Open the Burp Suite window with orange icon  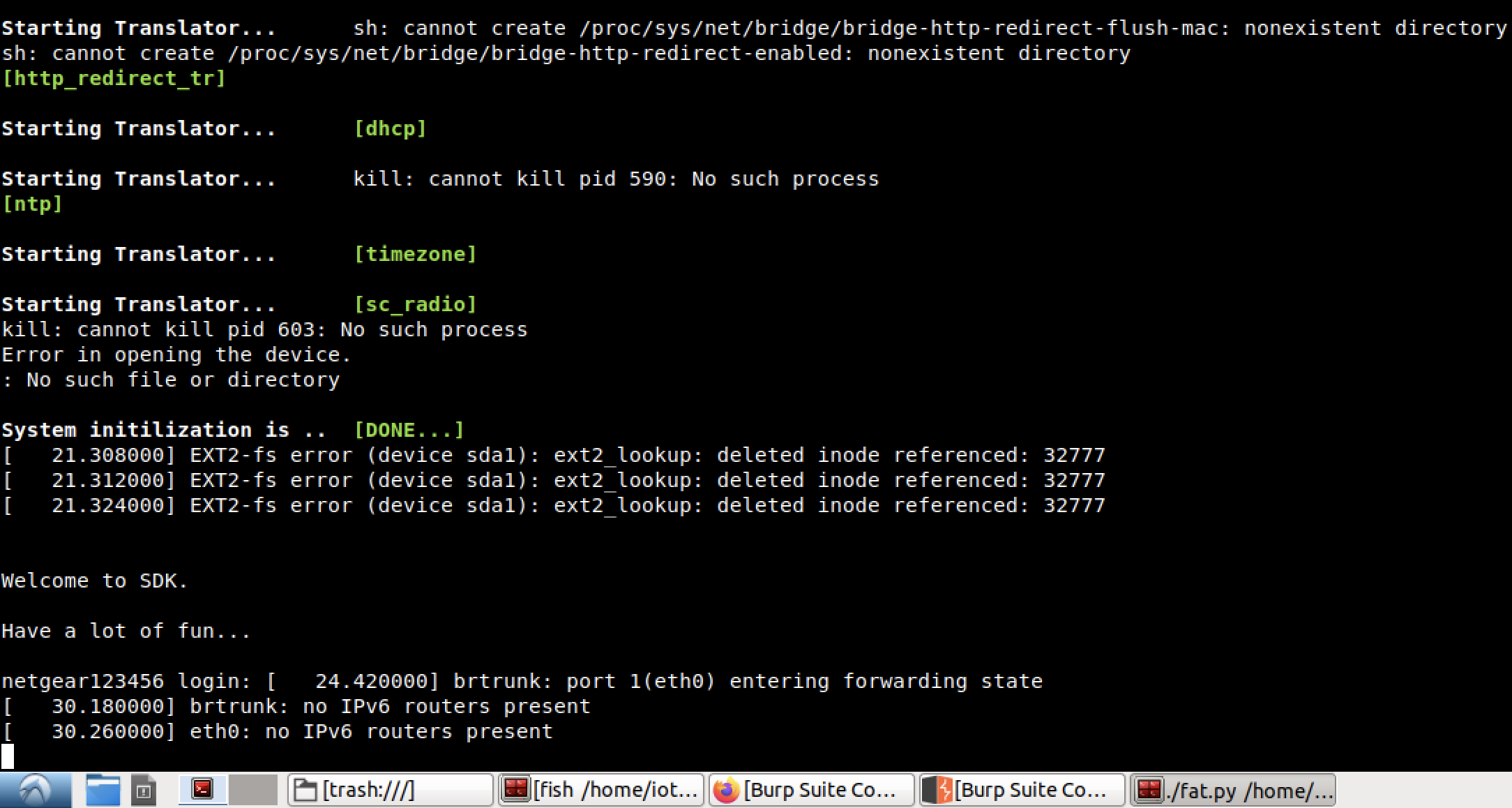tap(1022, 790)
